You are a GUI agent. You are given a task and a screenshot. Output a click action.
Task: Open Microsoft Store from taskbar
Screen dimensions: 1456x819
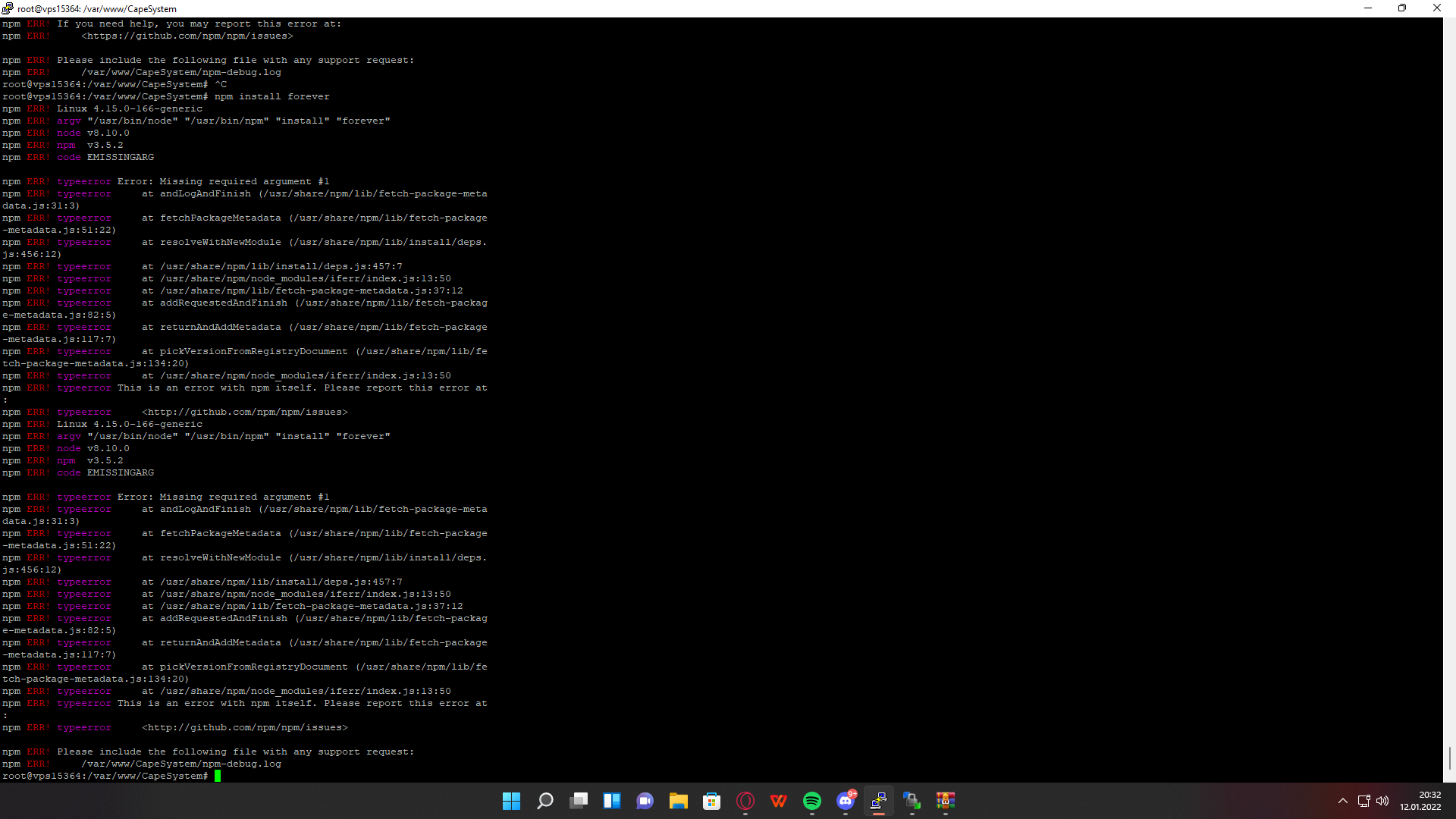(x=712, y=801)
